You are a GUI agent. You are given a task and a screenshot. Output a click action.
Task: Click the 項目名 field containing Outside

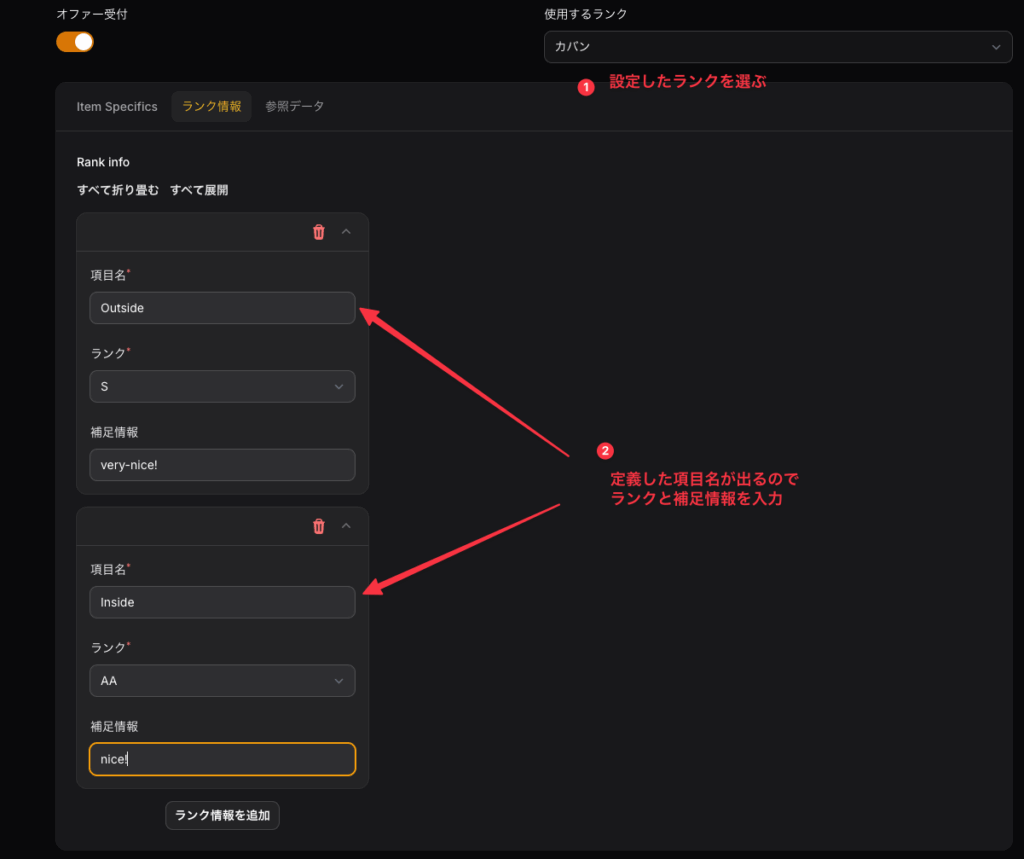221,308
